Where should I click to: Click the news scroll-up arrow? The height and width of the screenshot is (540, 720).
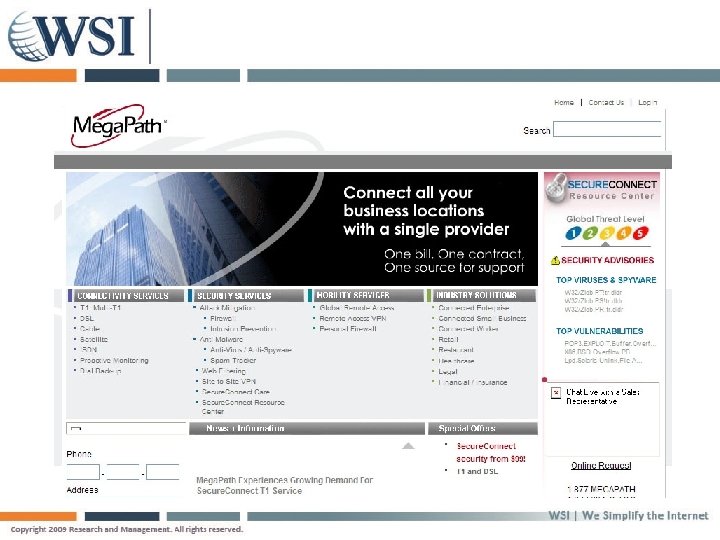point(408,445)
